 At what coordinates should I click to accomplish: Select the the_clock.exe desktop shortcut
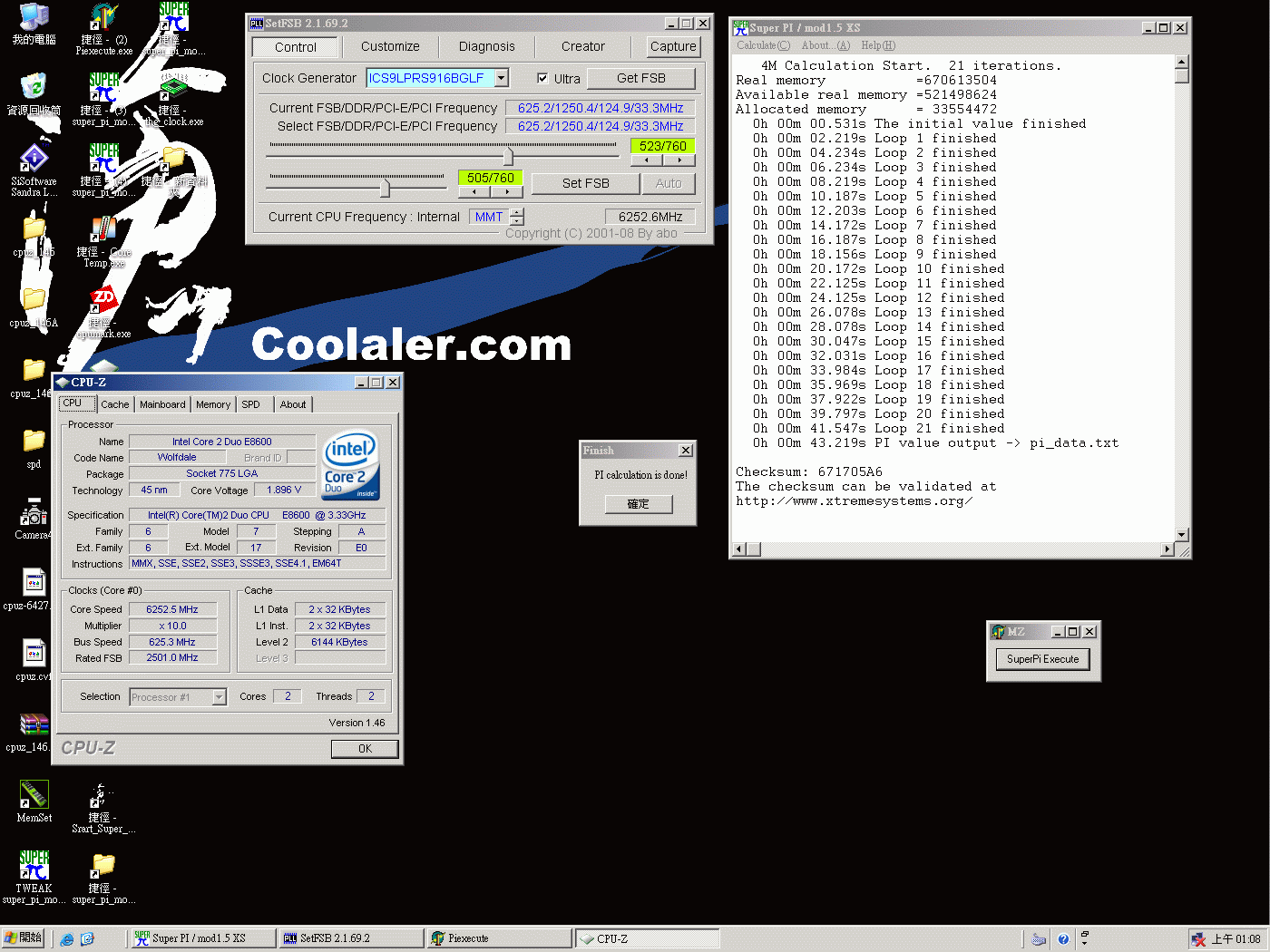point(172,99)
